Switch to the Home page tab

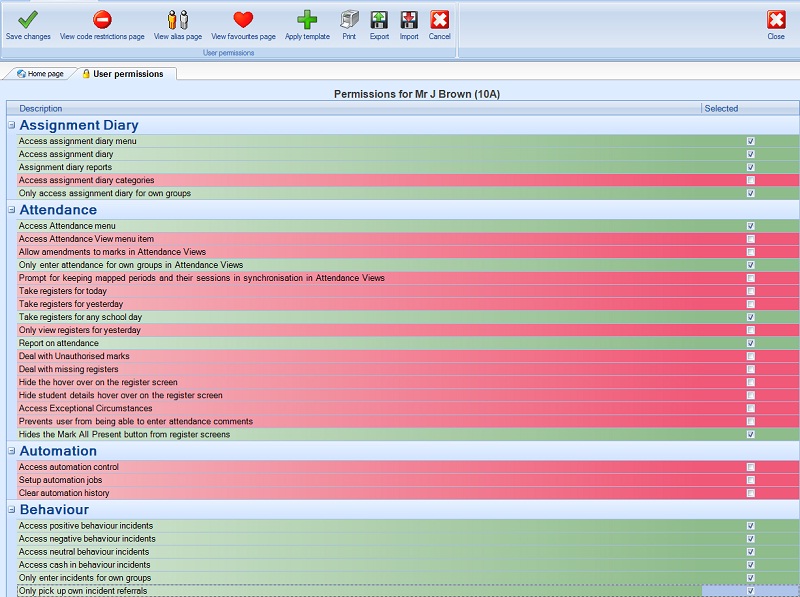pyautogui.click(x=41, y=74)
